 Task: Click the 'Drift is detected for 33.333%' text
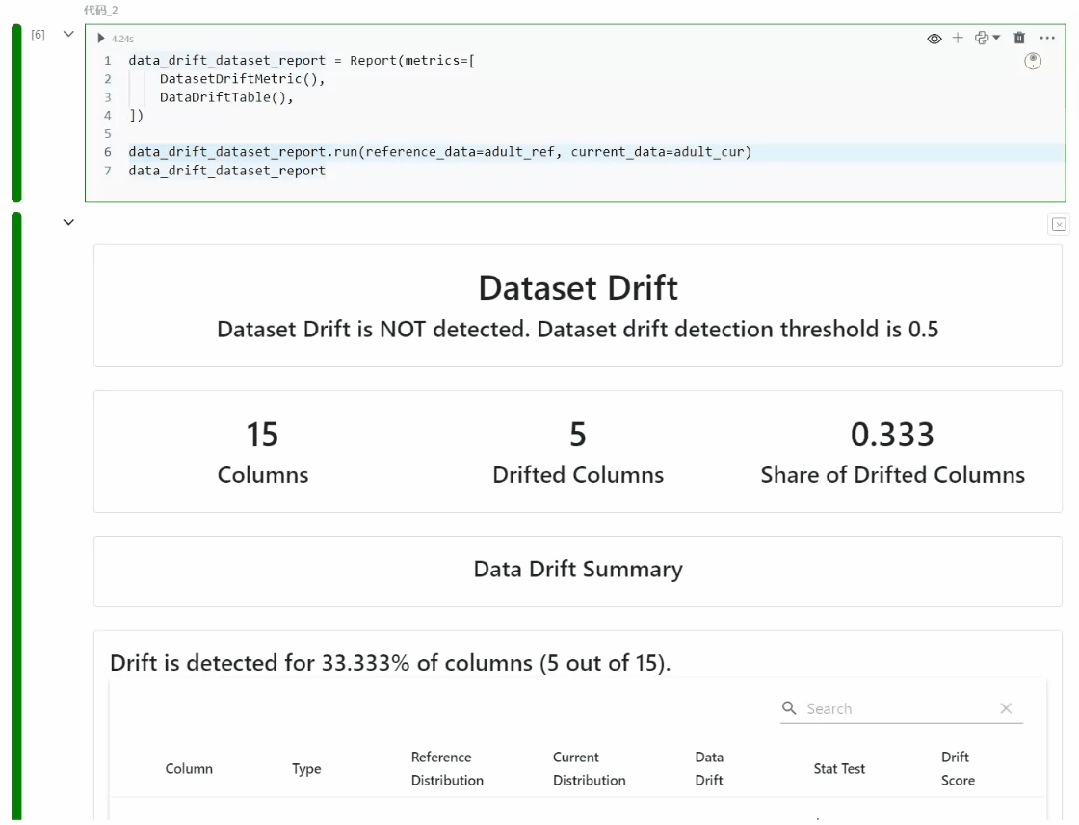click(391, 663)
